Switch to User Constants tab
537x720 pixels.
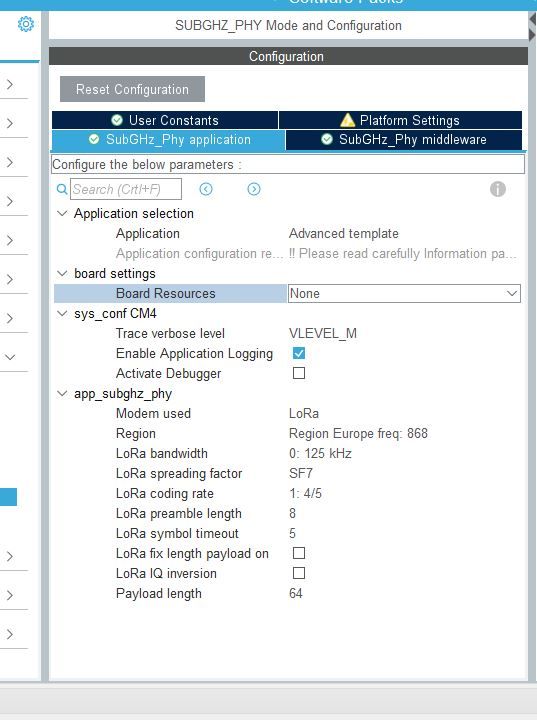click(x=165, y=120)
